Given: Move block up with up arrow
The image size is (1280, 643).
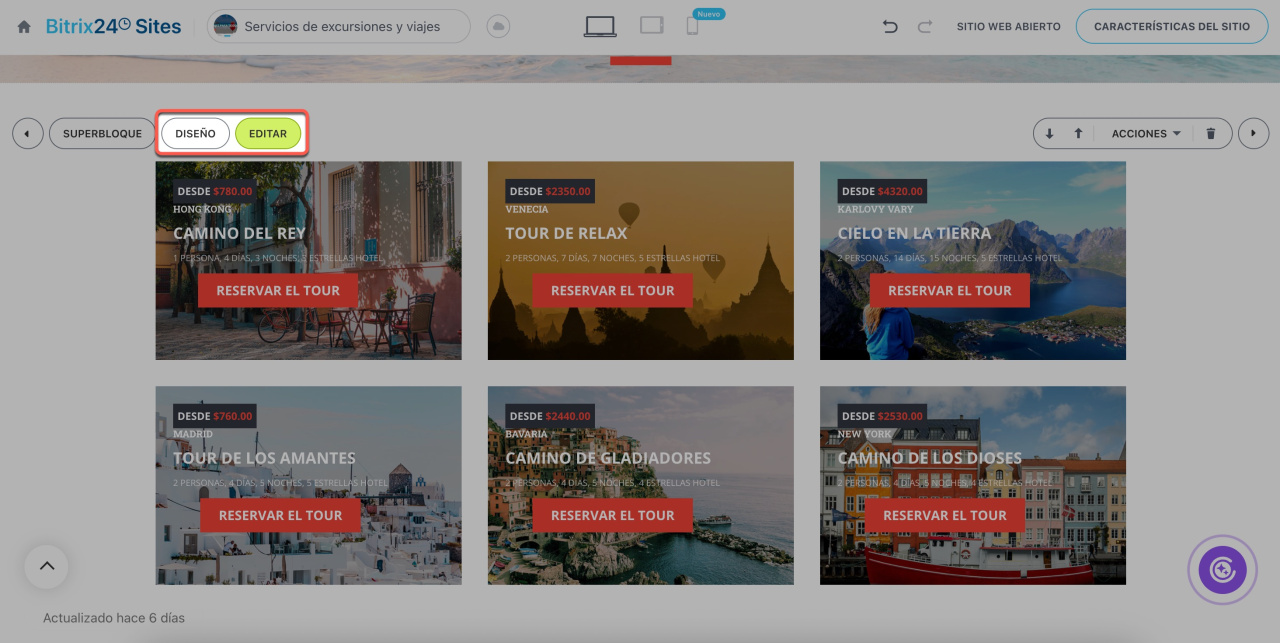Looking at the screenshot, I should [x=1078, y=134].
